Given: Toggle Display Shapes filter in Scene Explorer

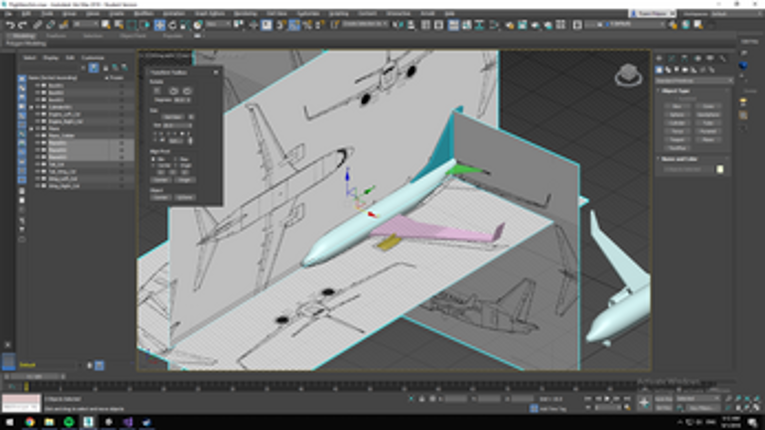Looking at the screenshot, I should point(22,88).
